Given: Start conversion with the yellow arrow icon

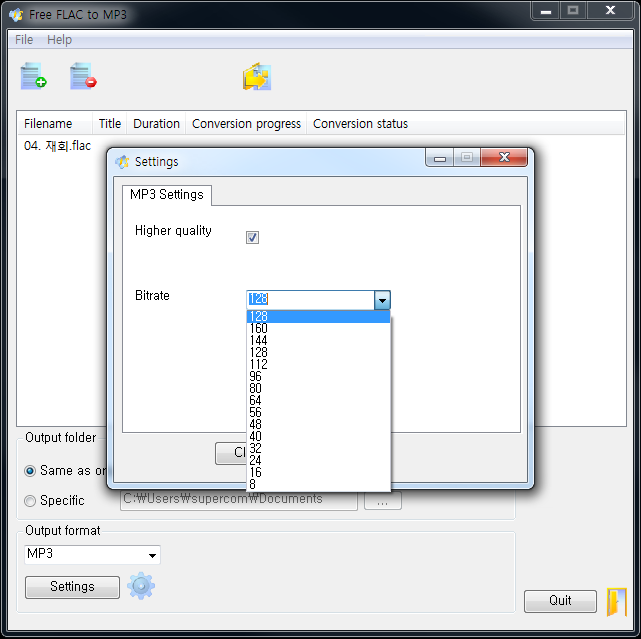Looking at the screenshot, I should click(x=257, y=76).
